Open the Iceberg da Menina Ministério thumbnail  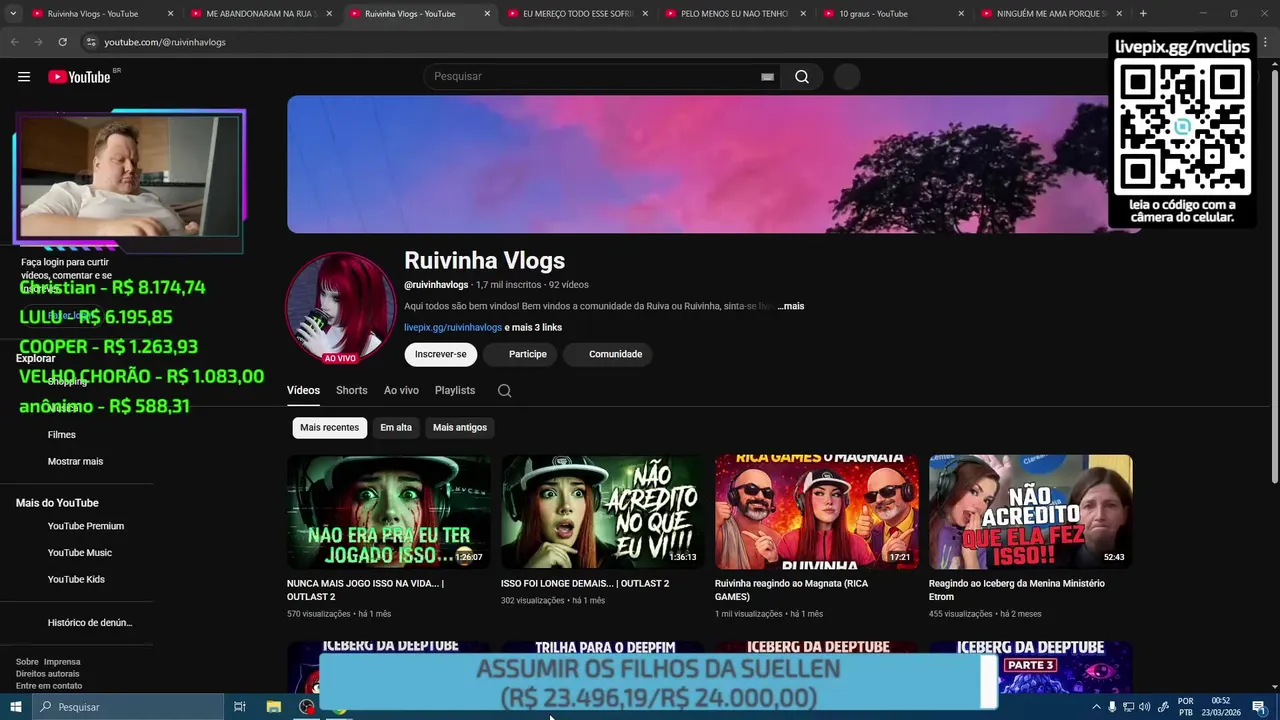1031,512
